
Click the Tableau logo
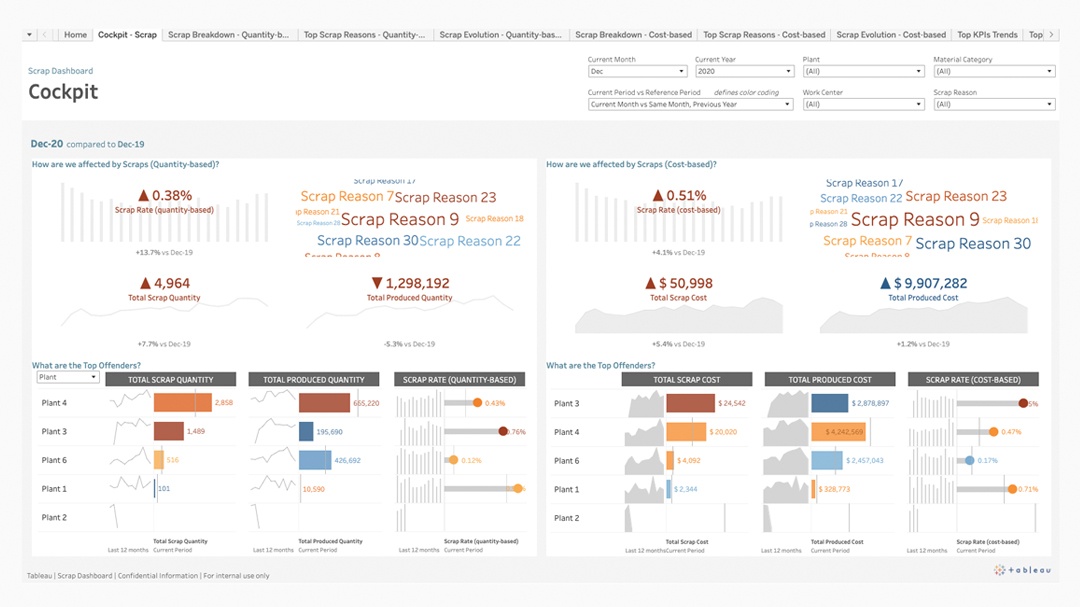coord(1023,570)
